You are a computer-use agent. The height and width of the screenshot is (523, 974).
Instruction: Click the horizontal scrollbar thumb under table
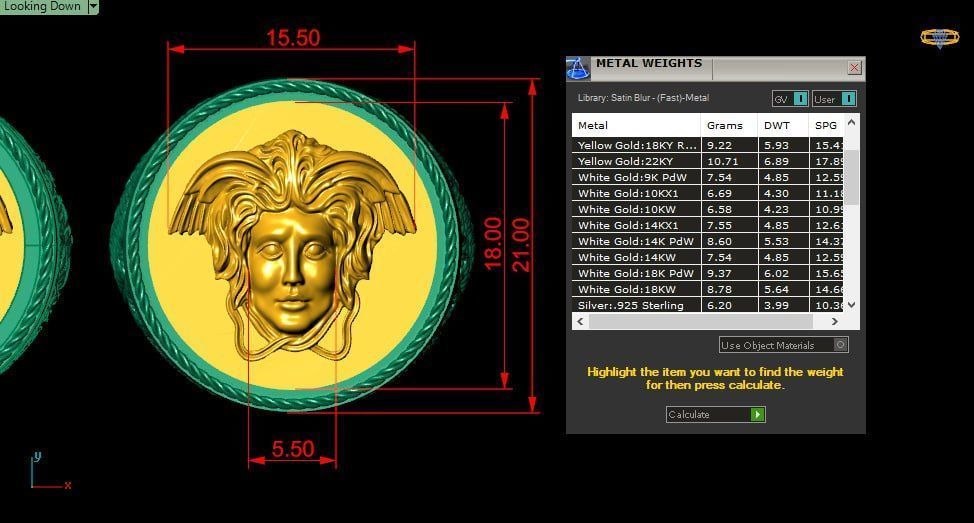click(x=701, y=321)
